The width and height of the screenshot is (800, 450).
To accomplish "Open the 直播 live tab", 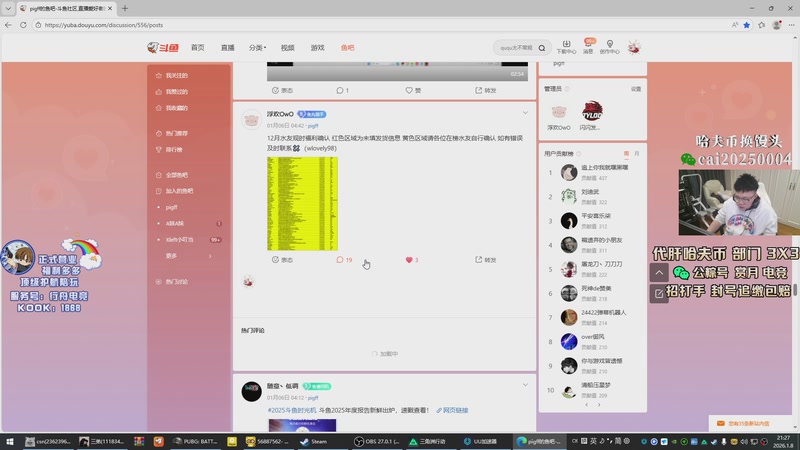I will coord(228,47).
